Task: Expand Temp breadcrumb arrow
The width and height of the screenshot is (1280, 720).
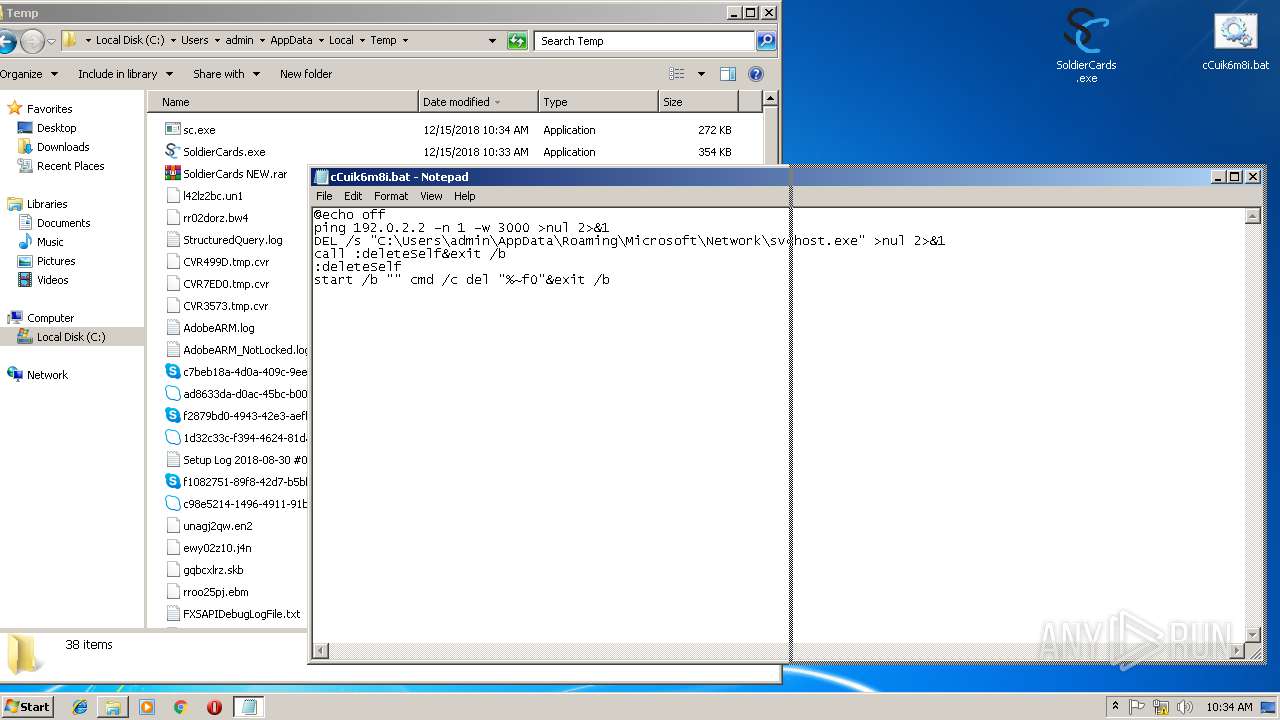Action: click(x=405, y=41)
